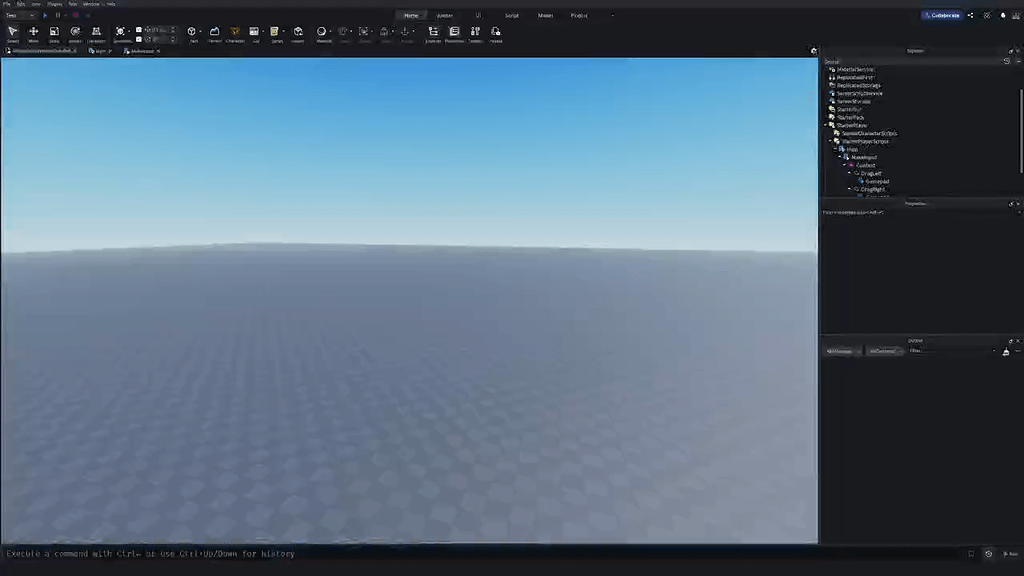Click the Explorer search filter field
Screen dimensions: 1024x576
[x=911, y=61]
